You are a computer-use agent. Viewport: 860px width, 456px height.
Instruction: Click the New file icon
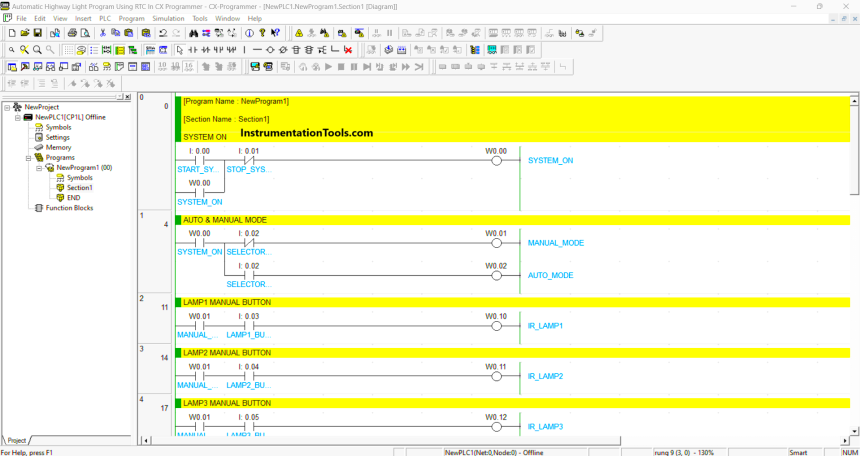(12, 33)
